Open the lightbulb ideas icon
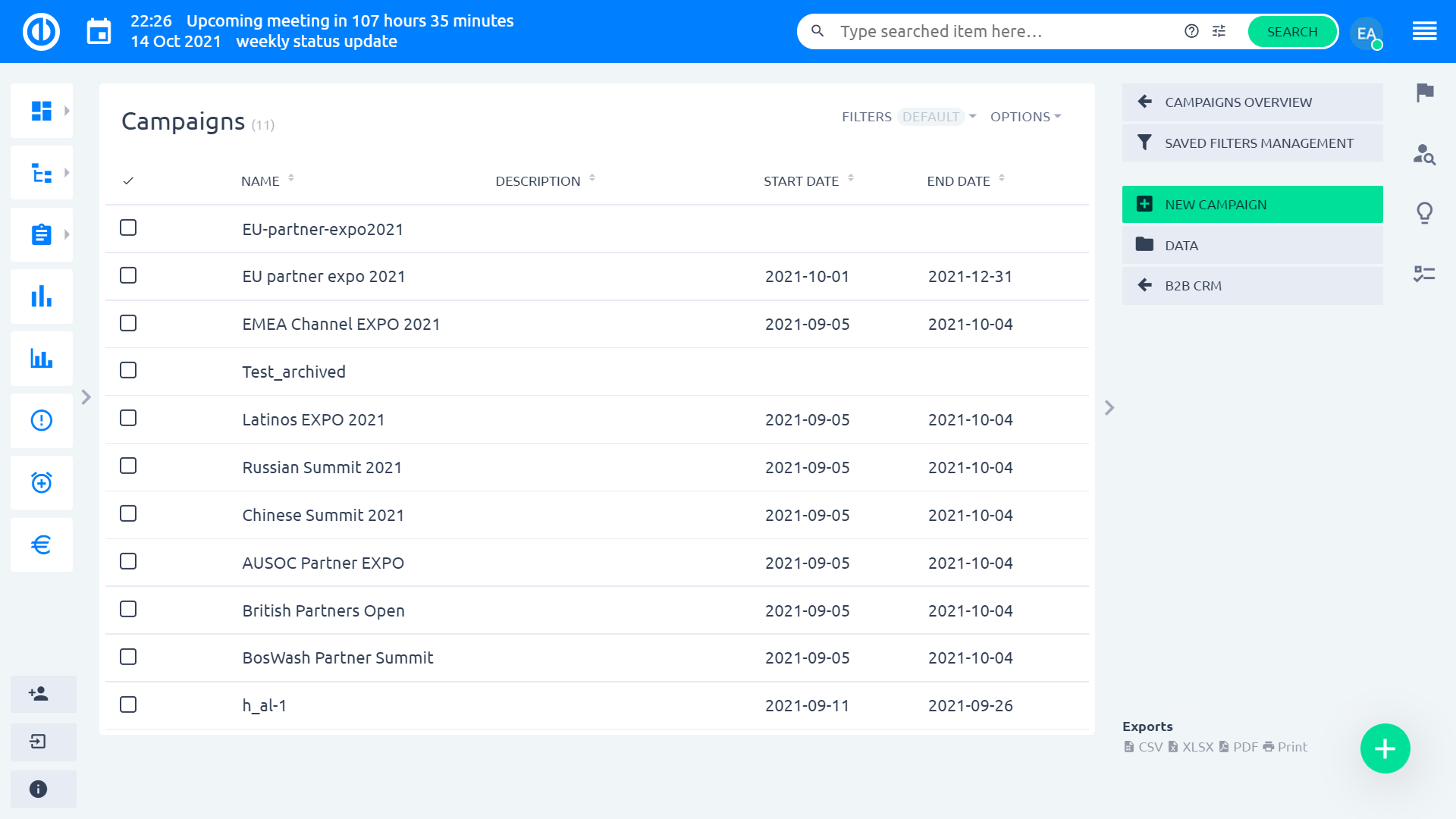The image size is (1456, 819). (x=1425, y=213)
